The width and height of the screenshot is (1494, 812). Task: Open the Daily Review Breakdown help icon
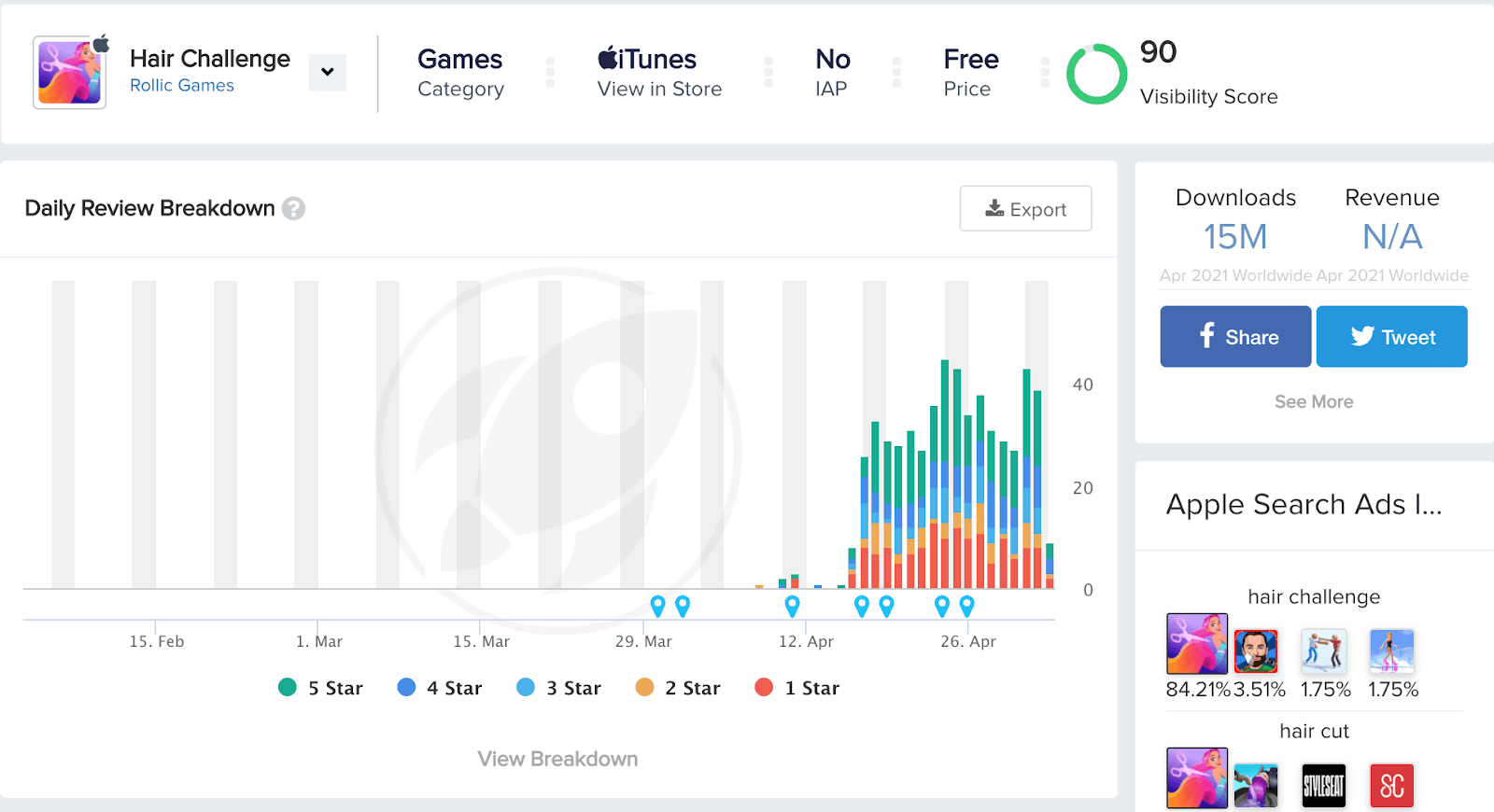pos(293,208)
